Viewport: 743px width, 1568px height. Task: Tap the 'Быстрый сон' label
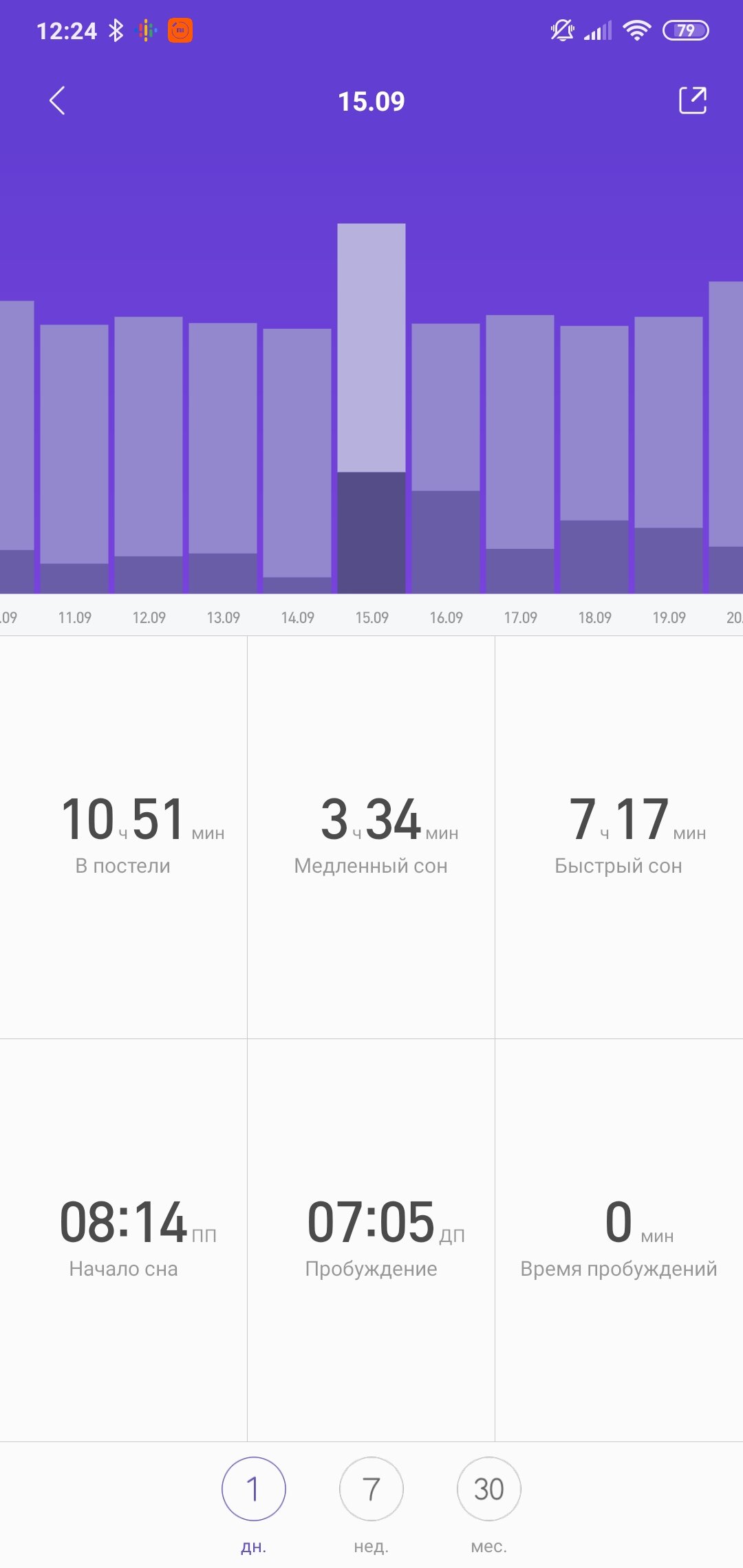[x=618, y=866]
